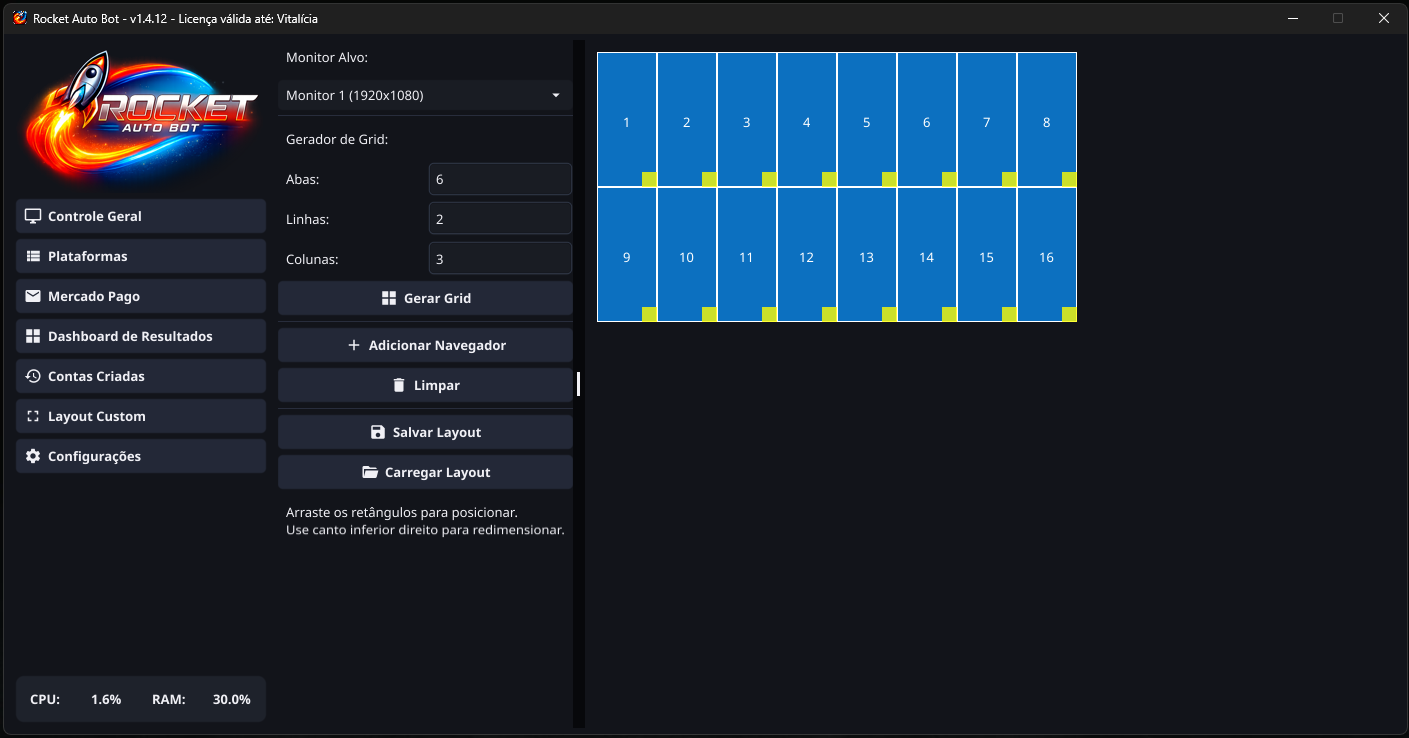The image size is (1409, 738).
Task: Click the Abas input field
Action: point(500,178)
